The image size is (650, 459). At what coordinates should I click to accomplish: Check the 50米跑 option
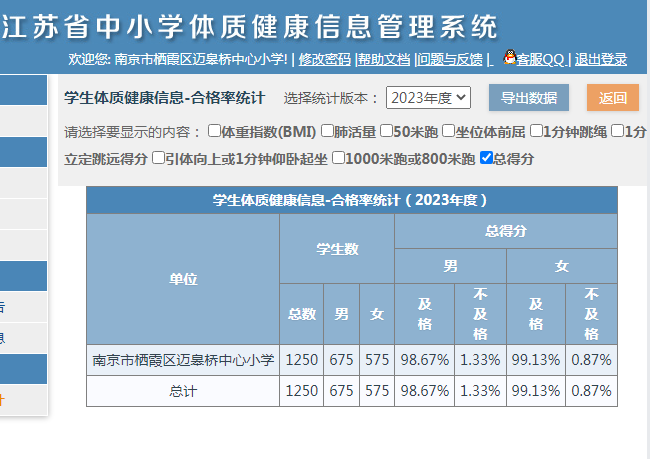point(386,131)
